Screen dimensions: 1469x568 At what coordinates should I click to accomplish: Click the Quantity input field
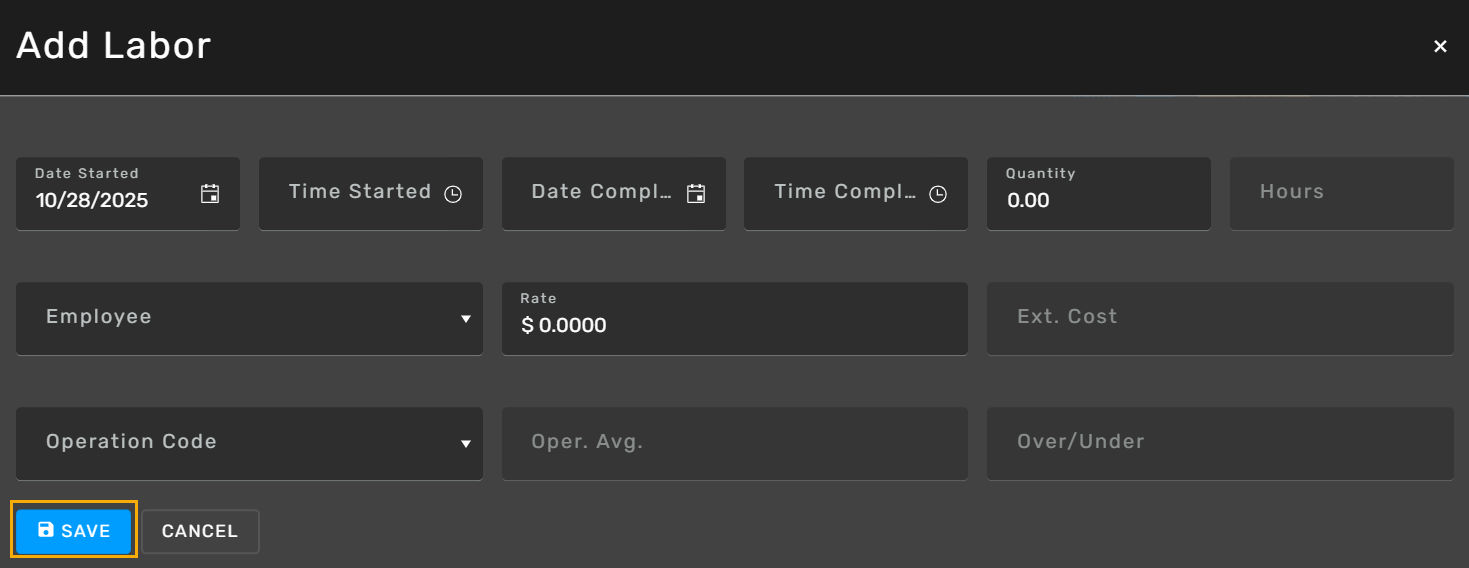point(1097,200)
